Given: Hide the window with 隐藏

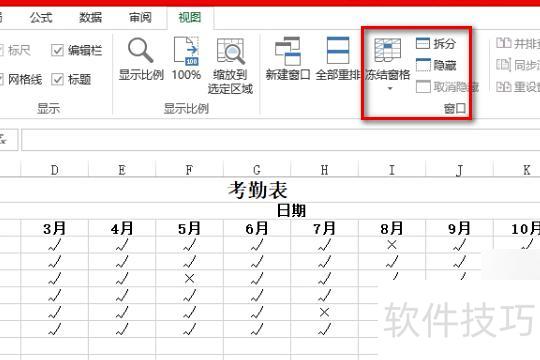Looking at the screenshot, I should pos(436,65).
